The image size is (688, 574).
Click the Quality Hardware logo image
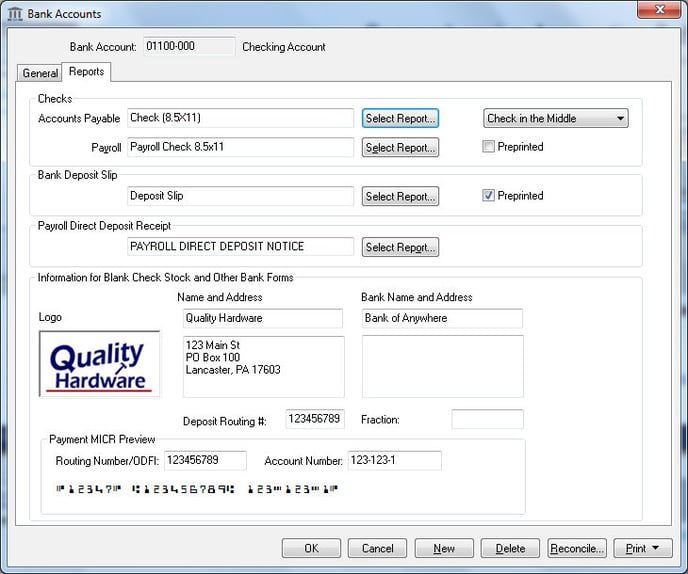98,364
